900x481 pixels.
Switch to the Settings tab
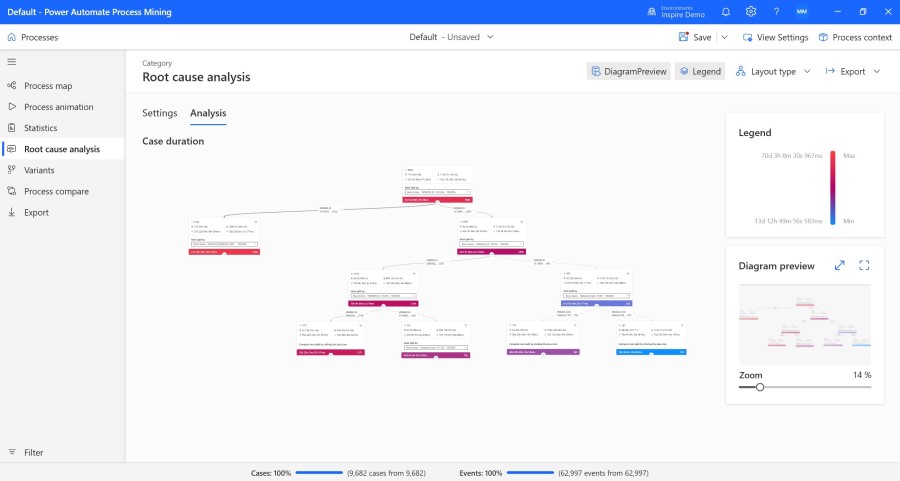click(159, 114)
